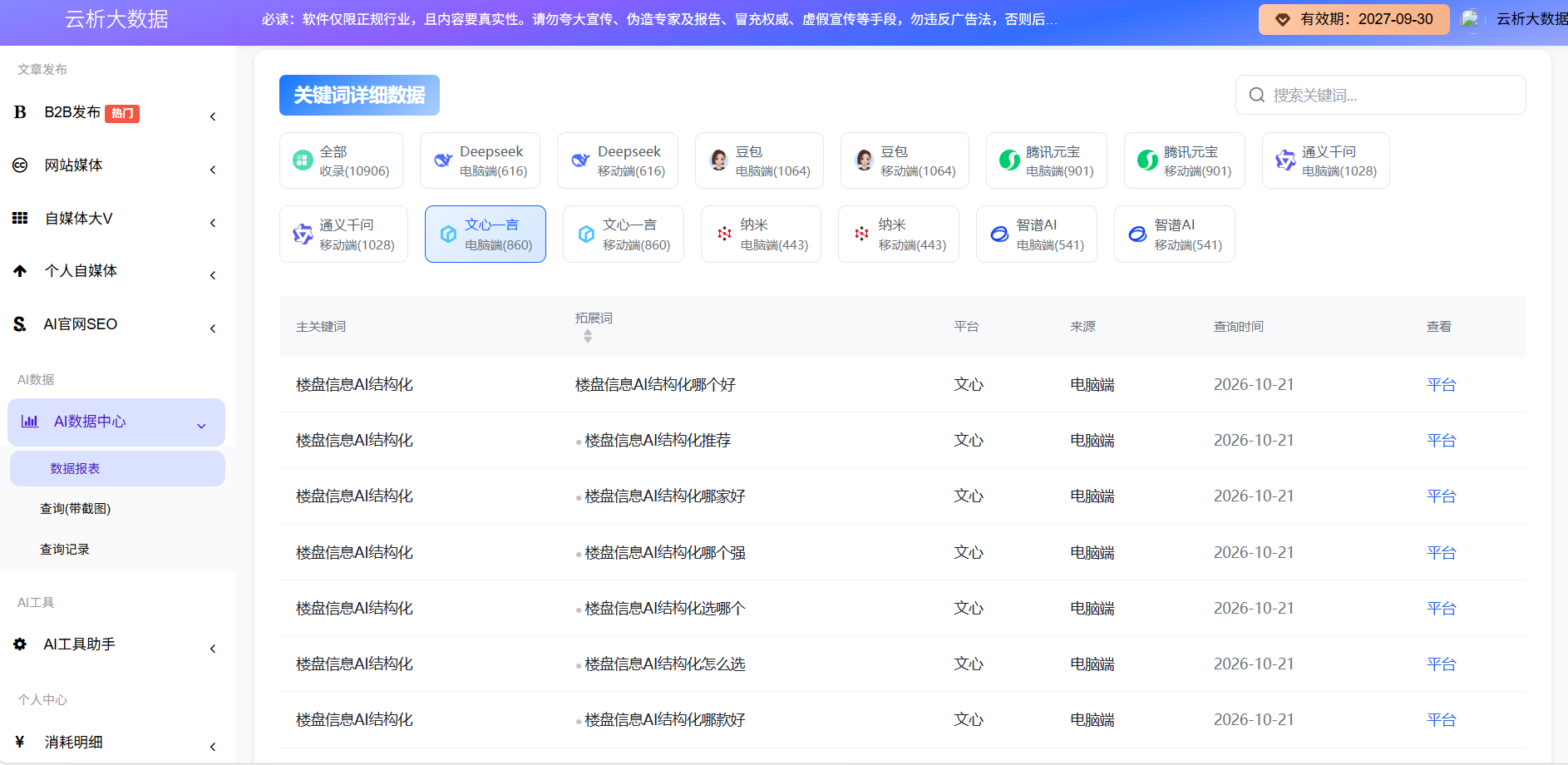1568x765 pixels.
Task: Expand the AI官网SEO menu chevron
Action: click(213, 328)
